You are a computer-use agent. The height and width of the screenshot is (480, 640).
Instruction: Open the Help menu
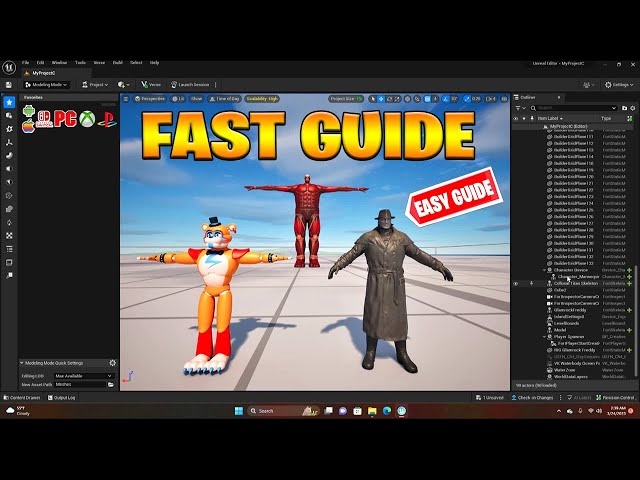pyautogui.click(x=154, y=63)
